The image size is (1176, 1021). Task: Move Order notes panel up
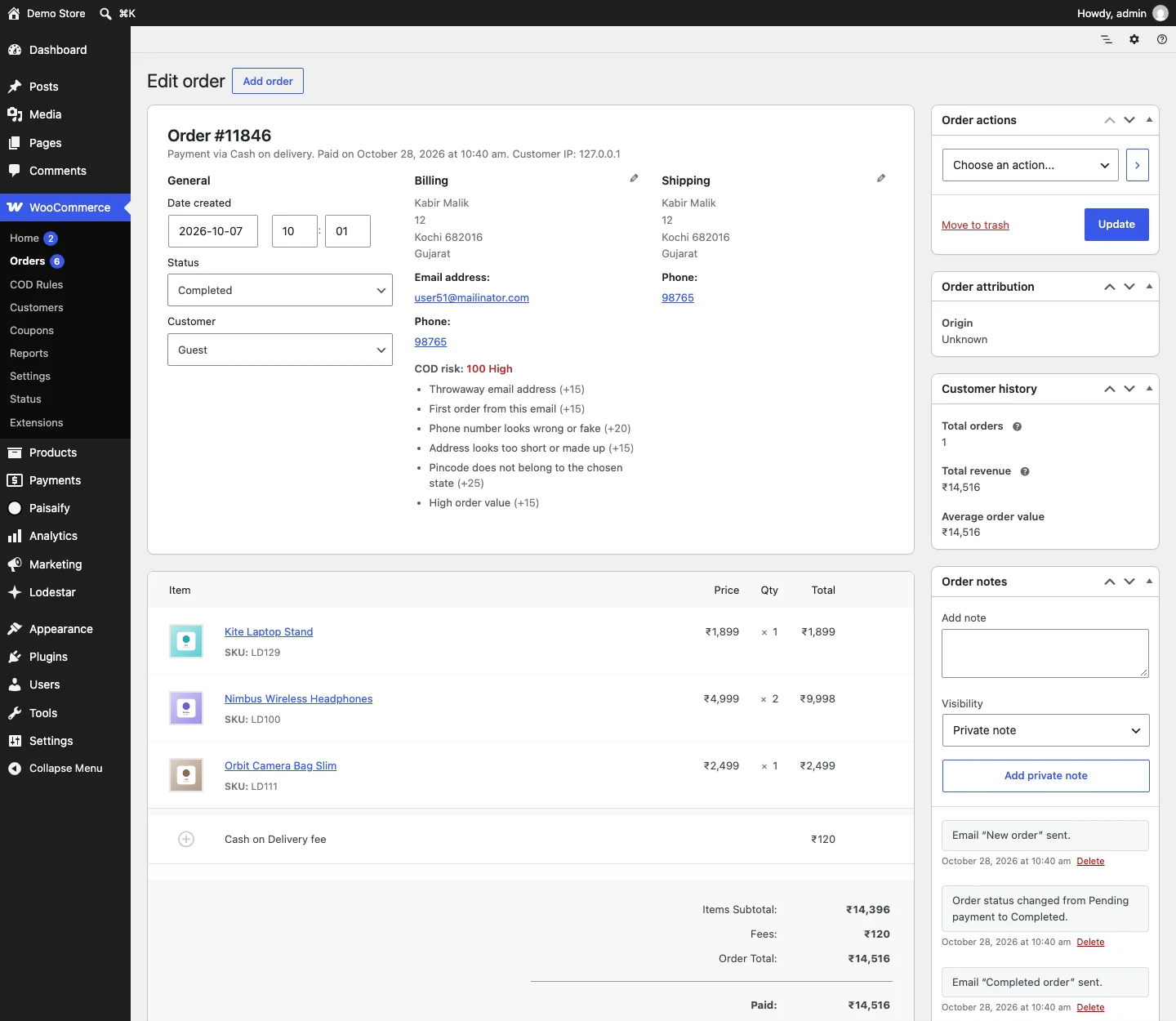point(1110,582)
